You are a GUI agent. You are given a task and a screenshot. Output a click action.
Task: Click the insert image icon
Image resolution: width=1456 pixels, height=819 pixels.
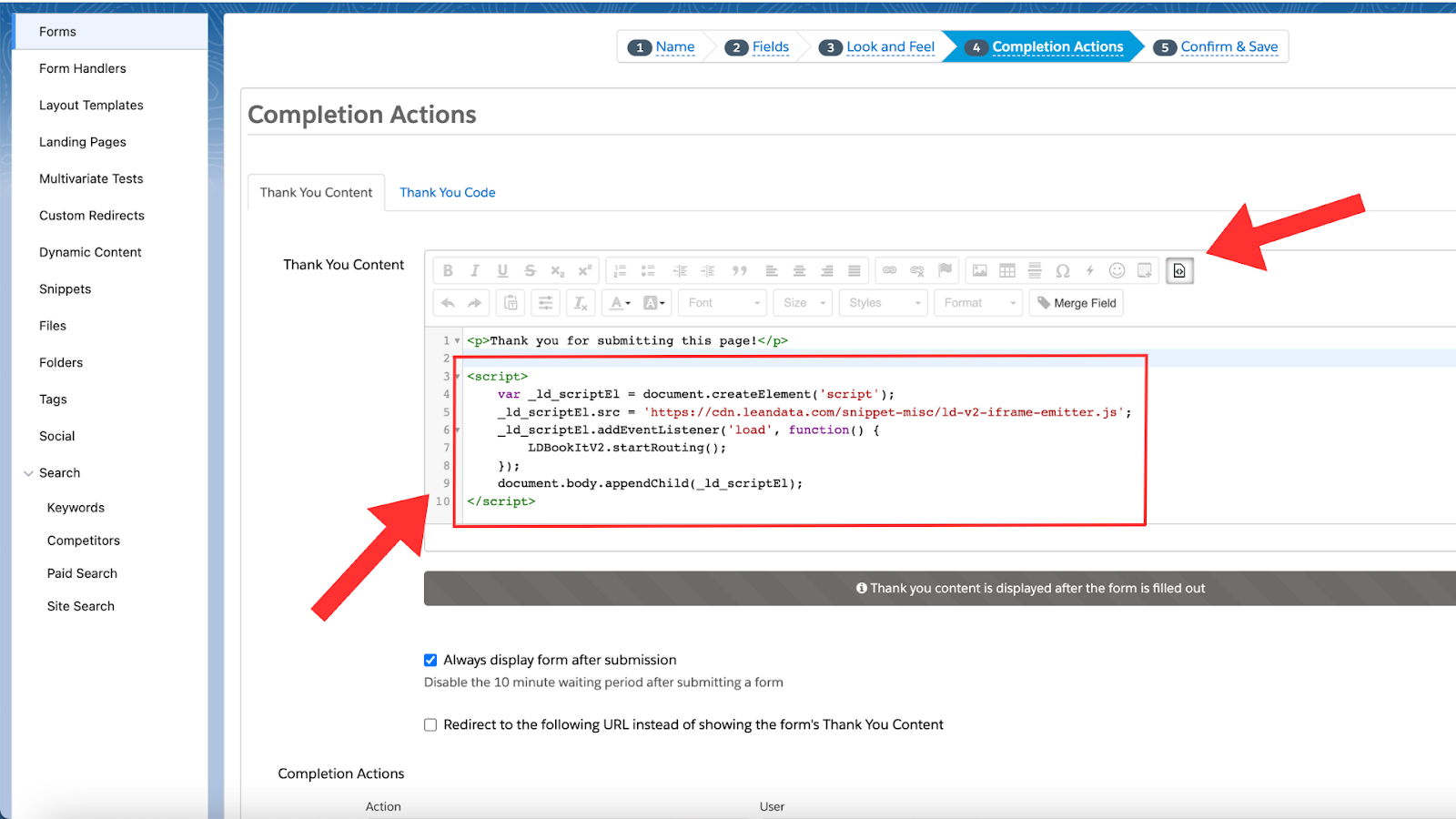[979, 271]
